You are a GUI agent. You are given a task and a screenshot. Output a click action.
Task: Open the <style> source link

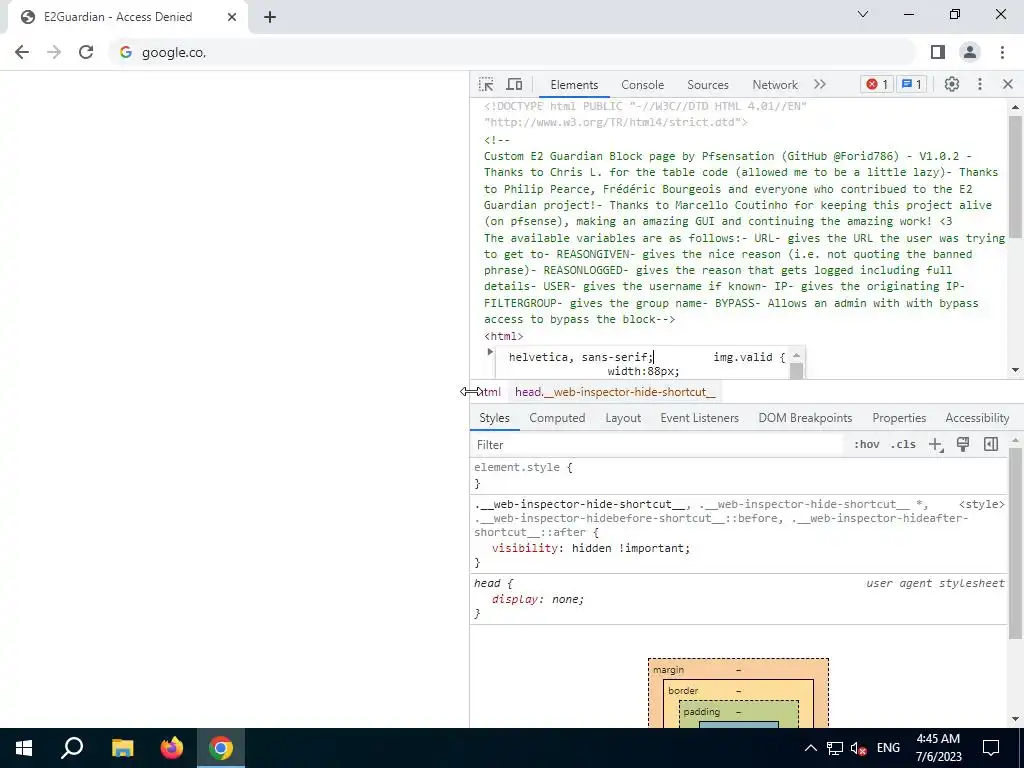(x=982, y=504)
